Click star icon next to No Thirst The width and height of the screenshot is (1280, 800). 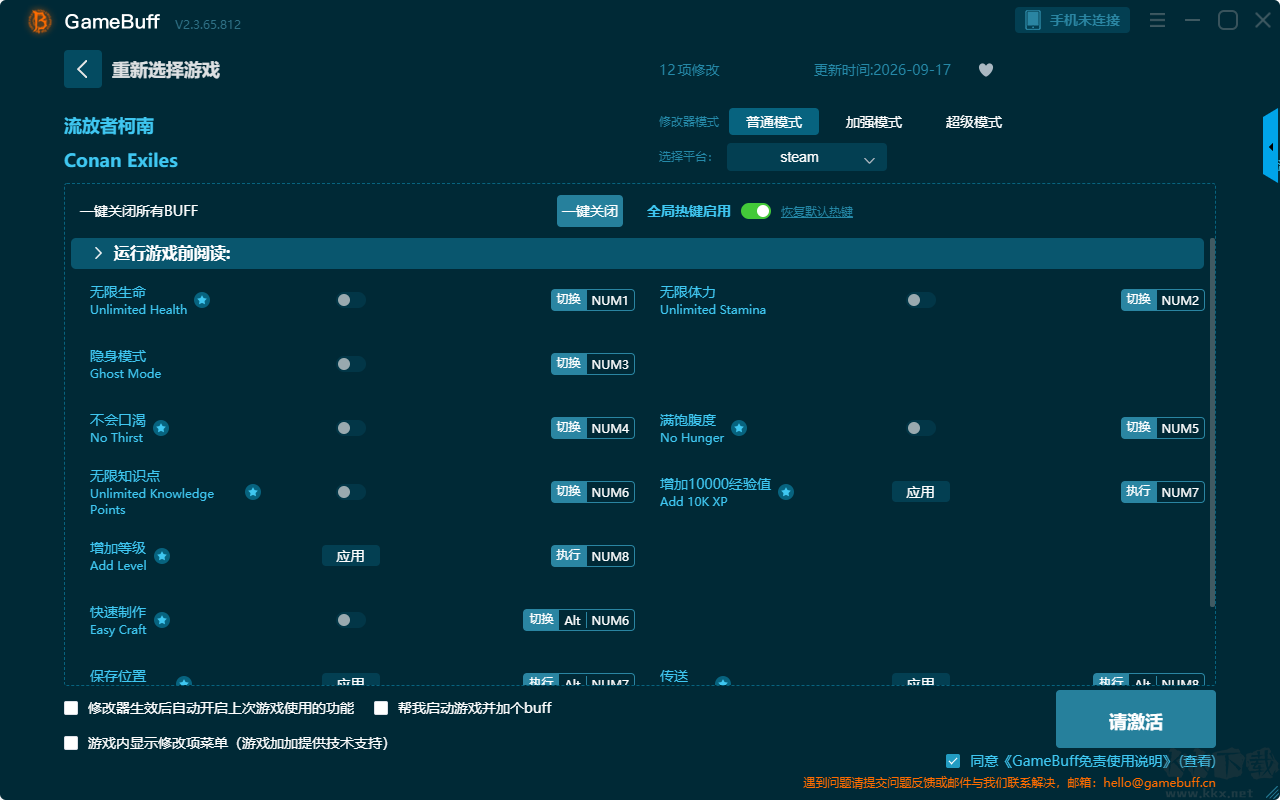pyautogui.click(x=161, y=428)
